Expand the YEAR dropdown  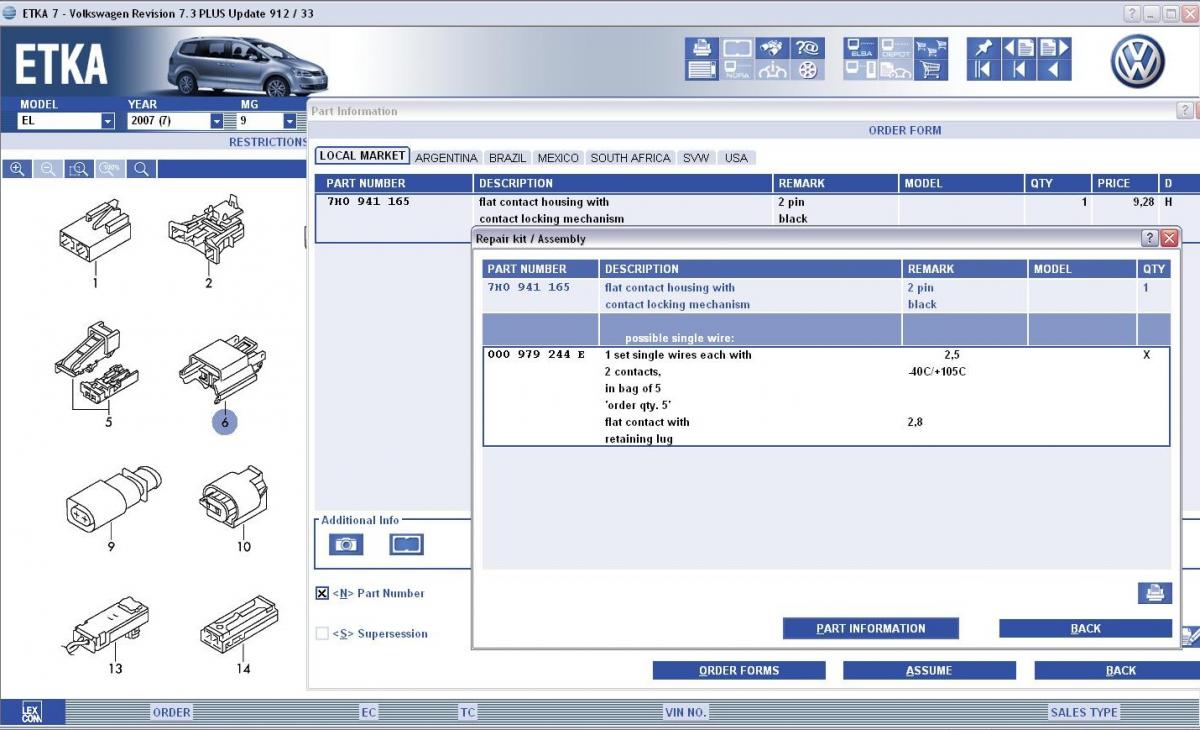(216, 121)
